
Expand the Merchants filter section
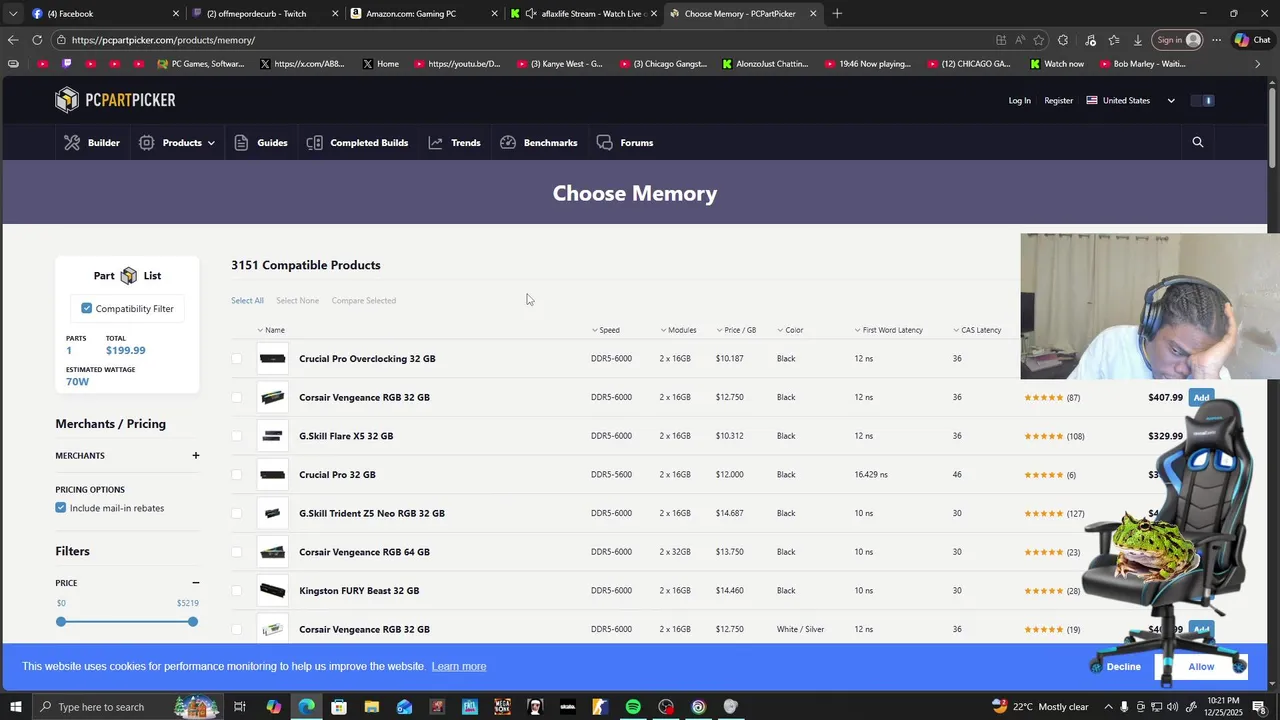click(x=196, y=456)
